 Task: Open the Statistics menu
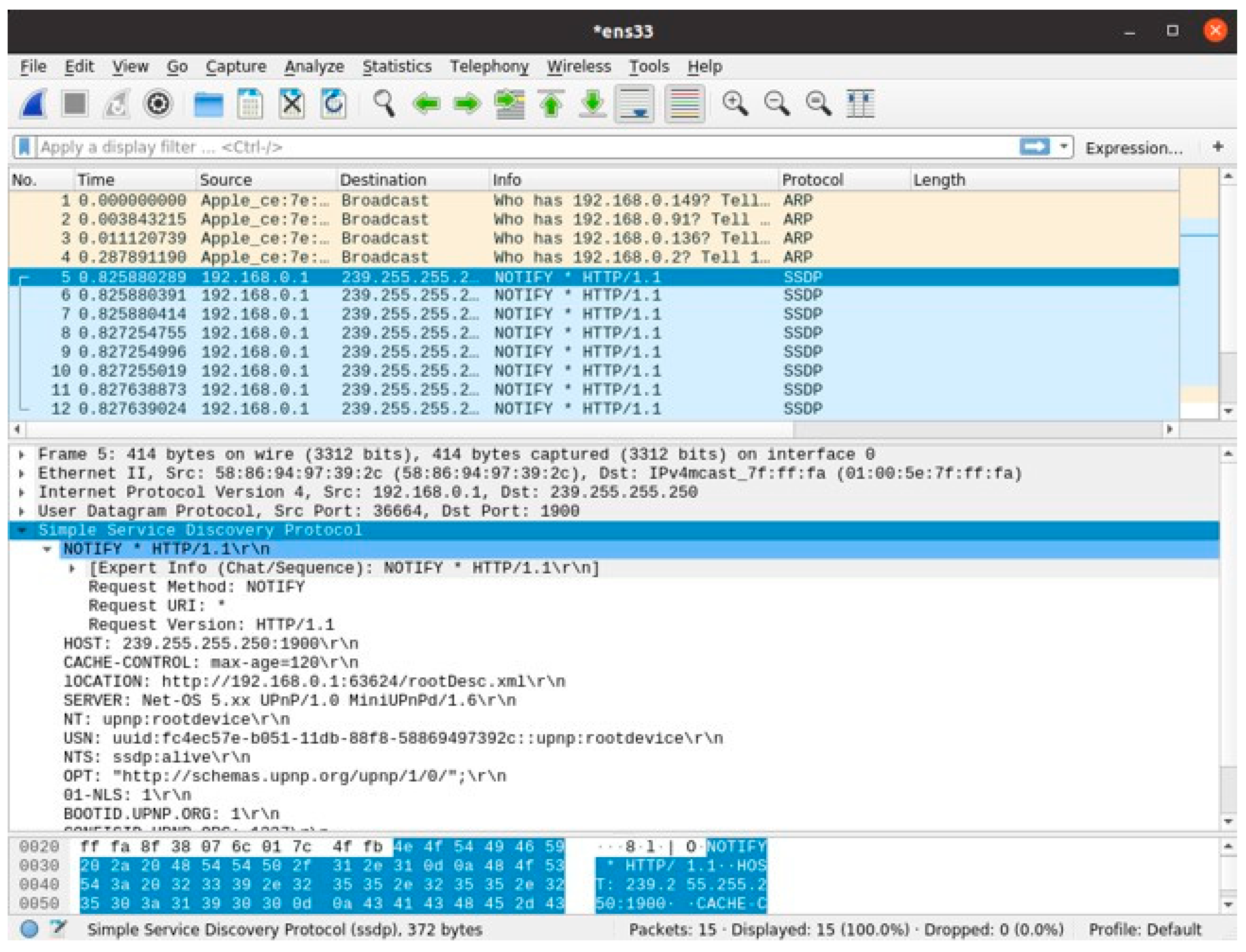tap(396, 67)
